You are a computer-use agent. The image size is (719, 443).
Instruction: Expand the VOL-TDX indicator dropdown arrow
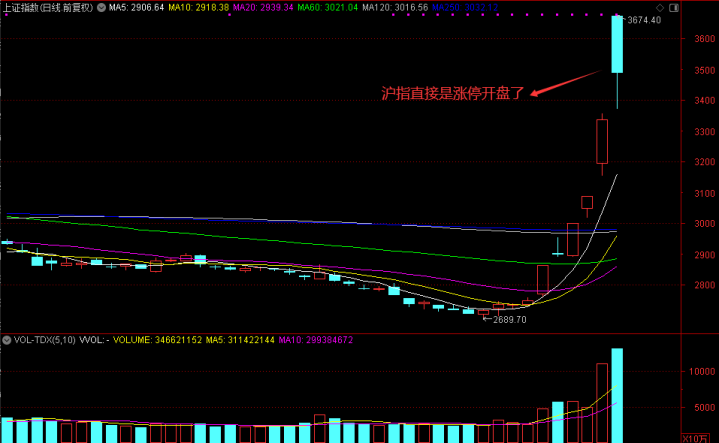coord(6,340)
